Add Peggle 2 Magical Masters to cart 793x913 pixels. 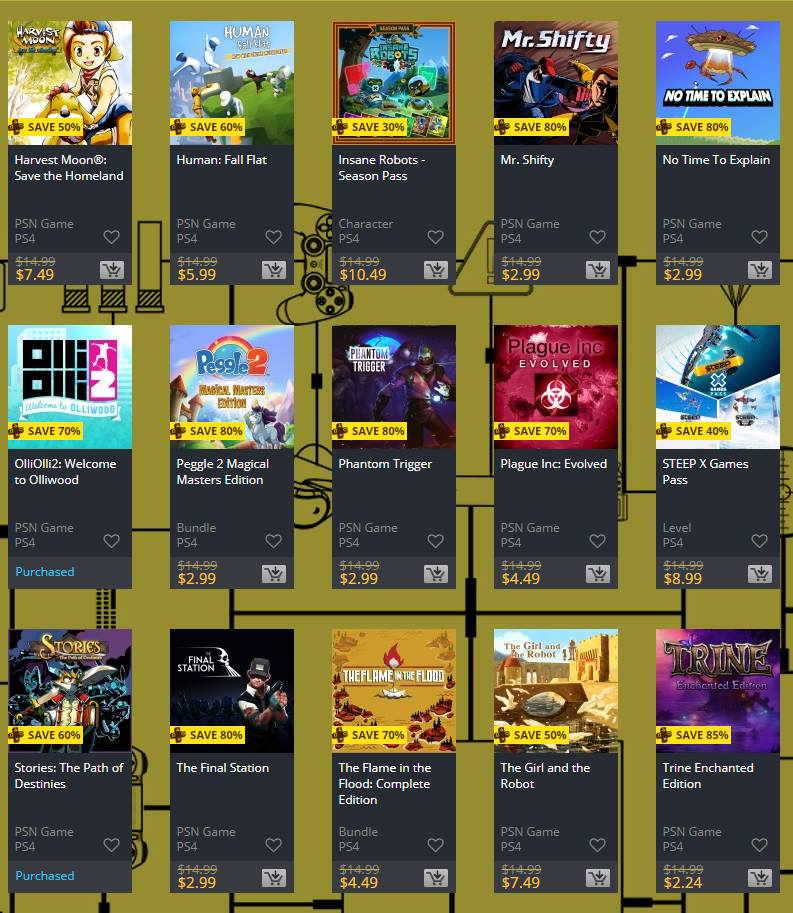274,574
